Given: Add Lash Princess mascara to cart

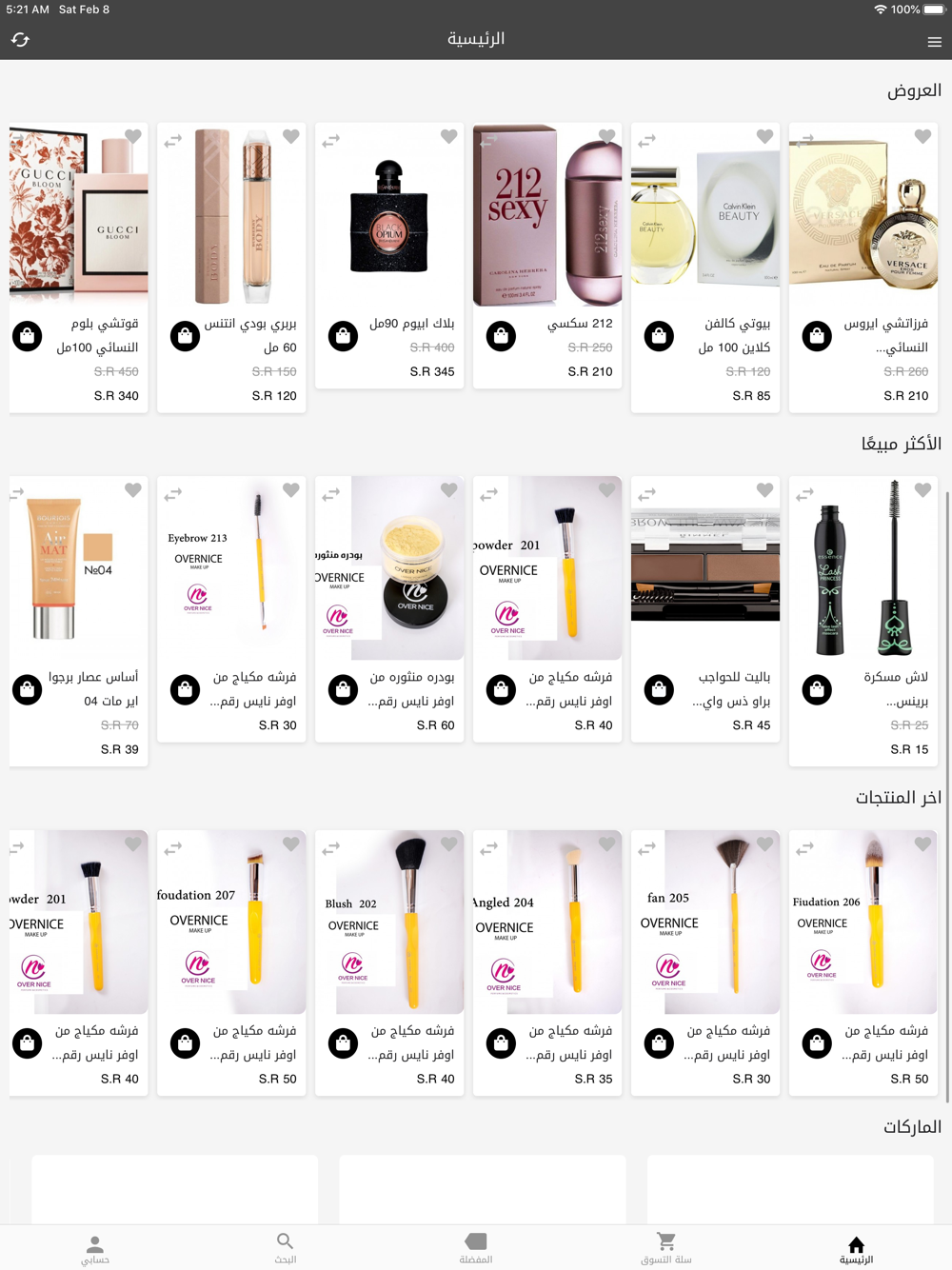Looking at the screenshot, I should coord(817,689).
